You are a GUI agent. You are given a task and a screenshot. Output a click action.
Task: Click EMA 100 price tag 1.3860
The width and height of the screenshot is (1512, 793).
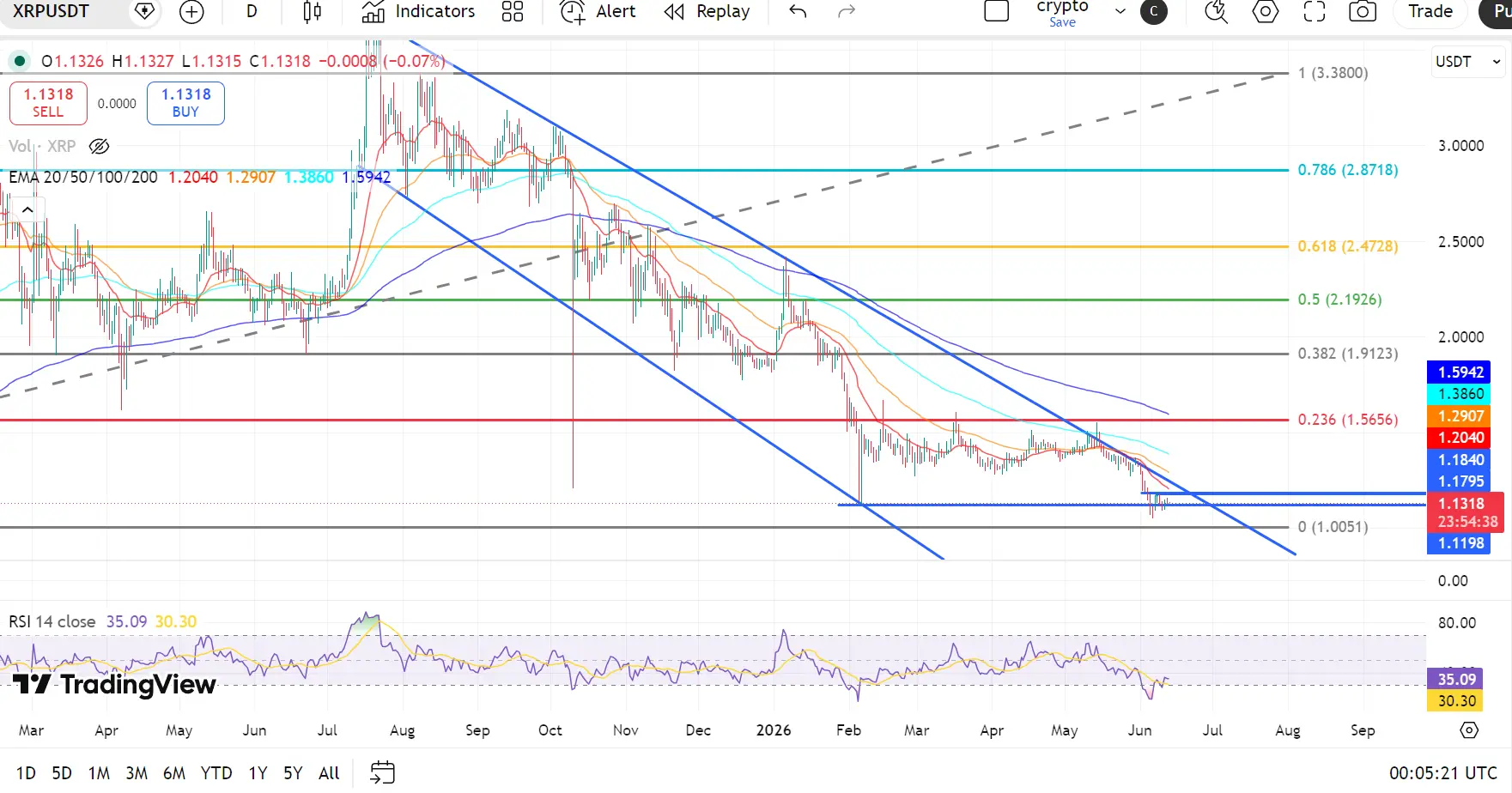pos(1458,394)
